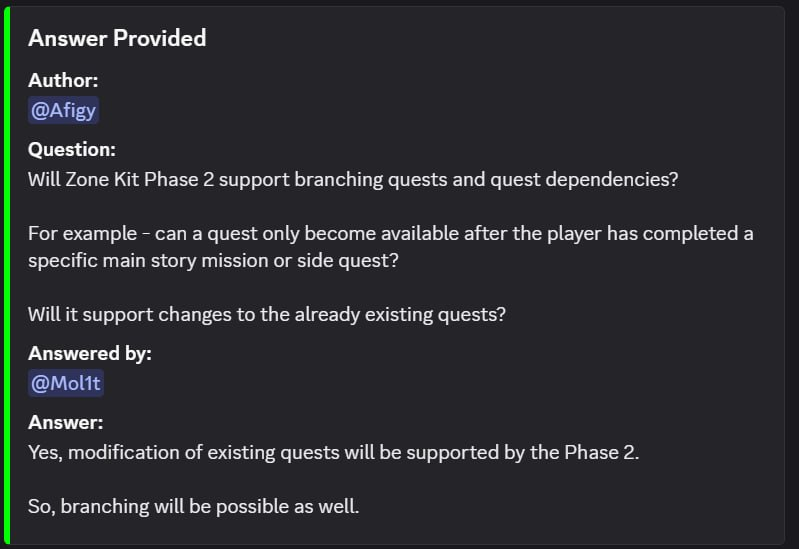Screen dimensions: 799x549
Task: Click the Zone Kit Phase 2 question line
Action: (x=353, y=179)
